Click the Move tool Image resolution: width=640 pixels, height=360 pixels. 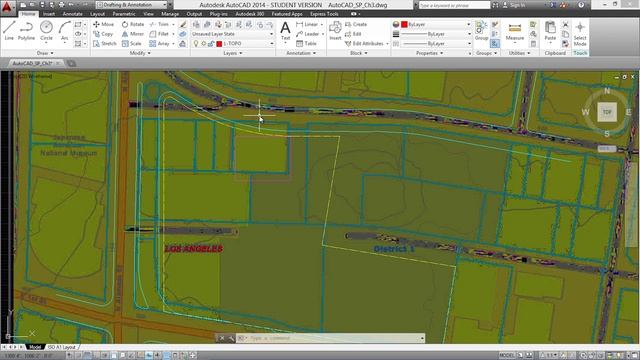pyautogui.click(x=103, y=24)
